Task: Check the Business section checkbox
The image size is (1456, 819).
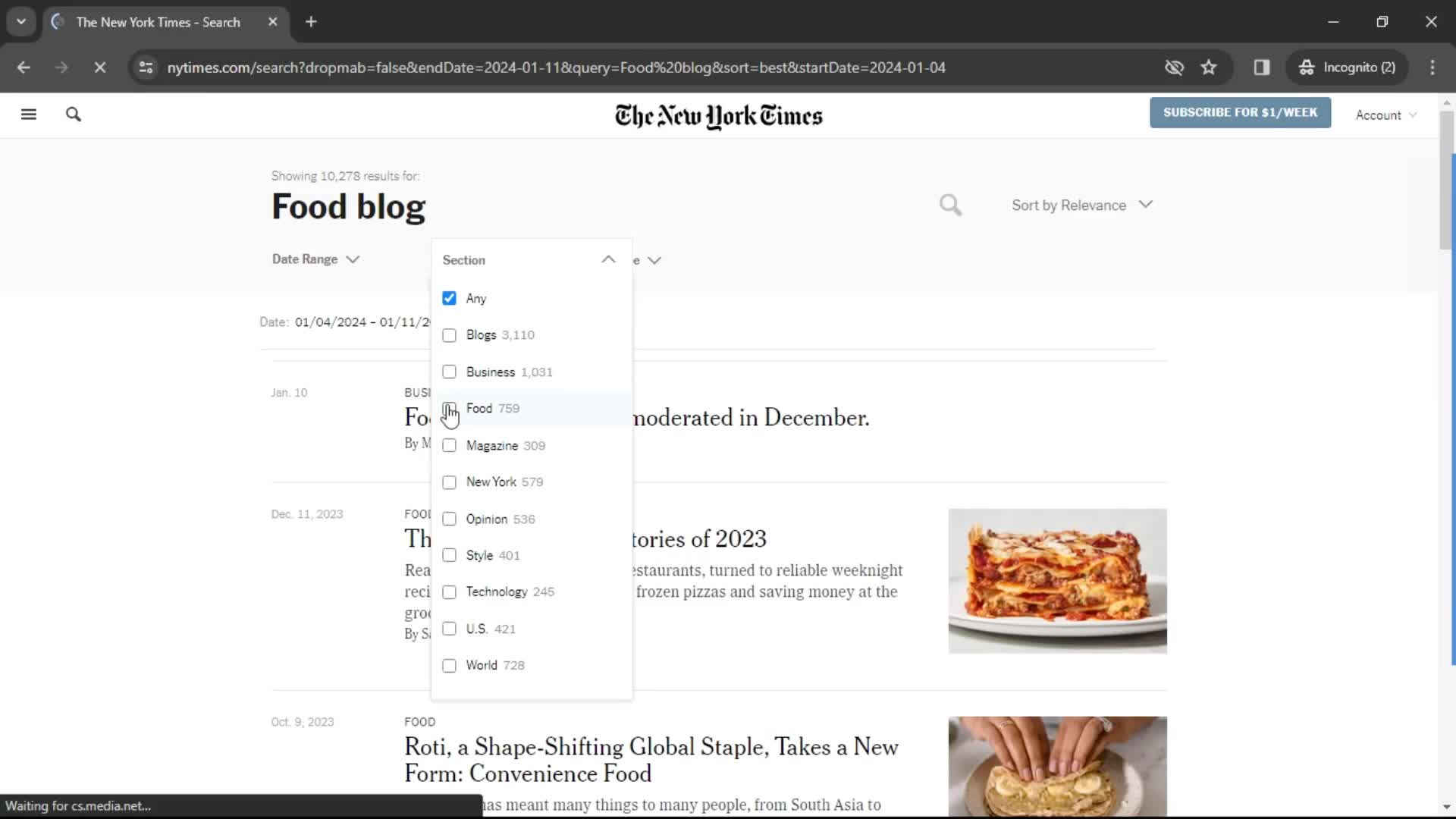Action: coord(449,372)
